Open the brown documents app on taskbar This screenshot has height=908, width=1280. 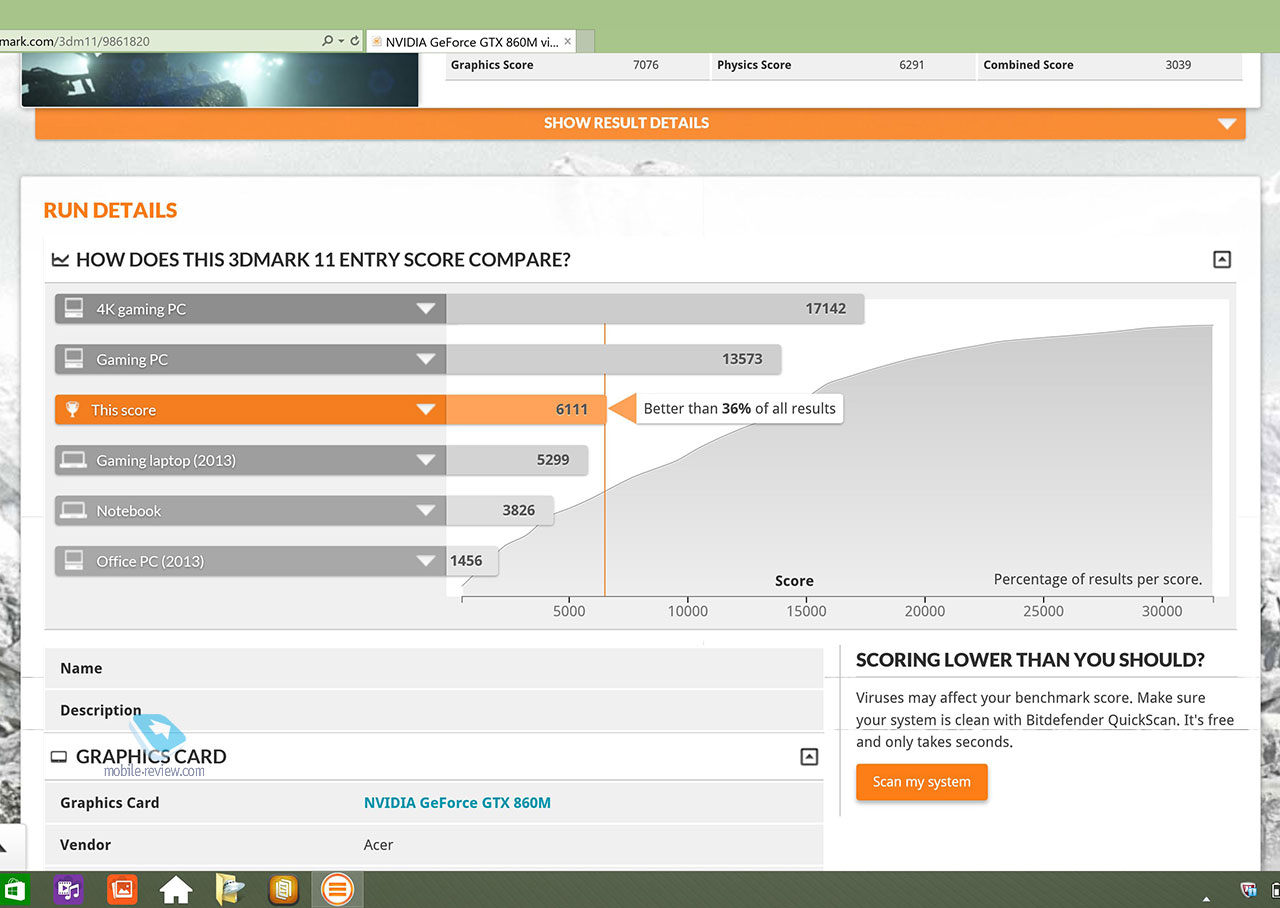tap(285, 888)
